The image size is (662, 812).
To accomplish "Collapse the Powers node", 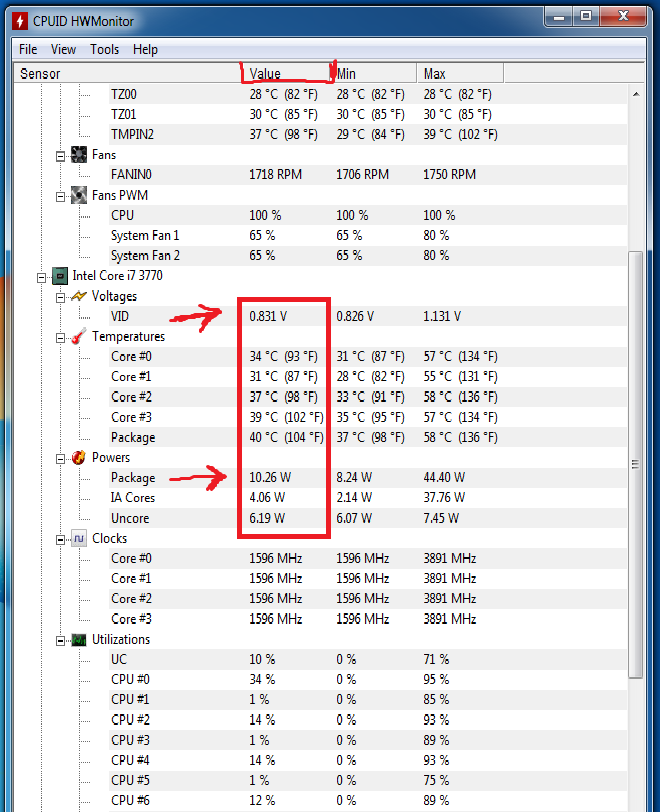I will [61, 459].
